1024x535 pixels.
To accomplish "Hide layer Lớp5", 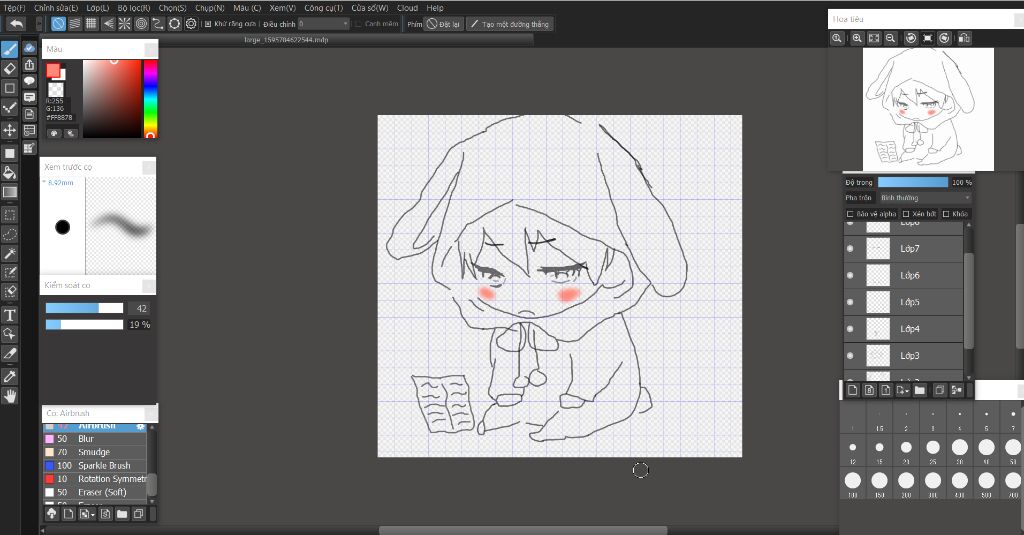I will click(850, 302).
